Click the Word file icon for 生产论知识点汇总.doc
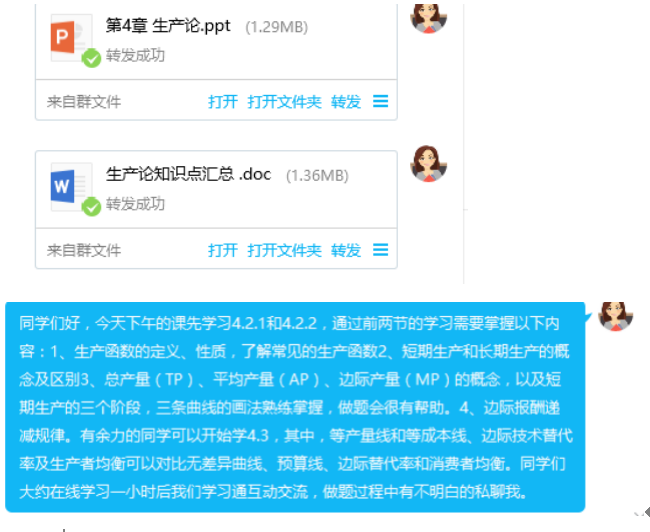Screen dimensions: 650x532 (70, 186)
